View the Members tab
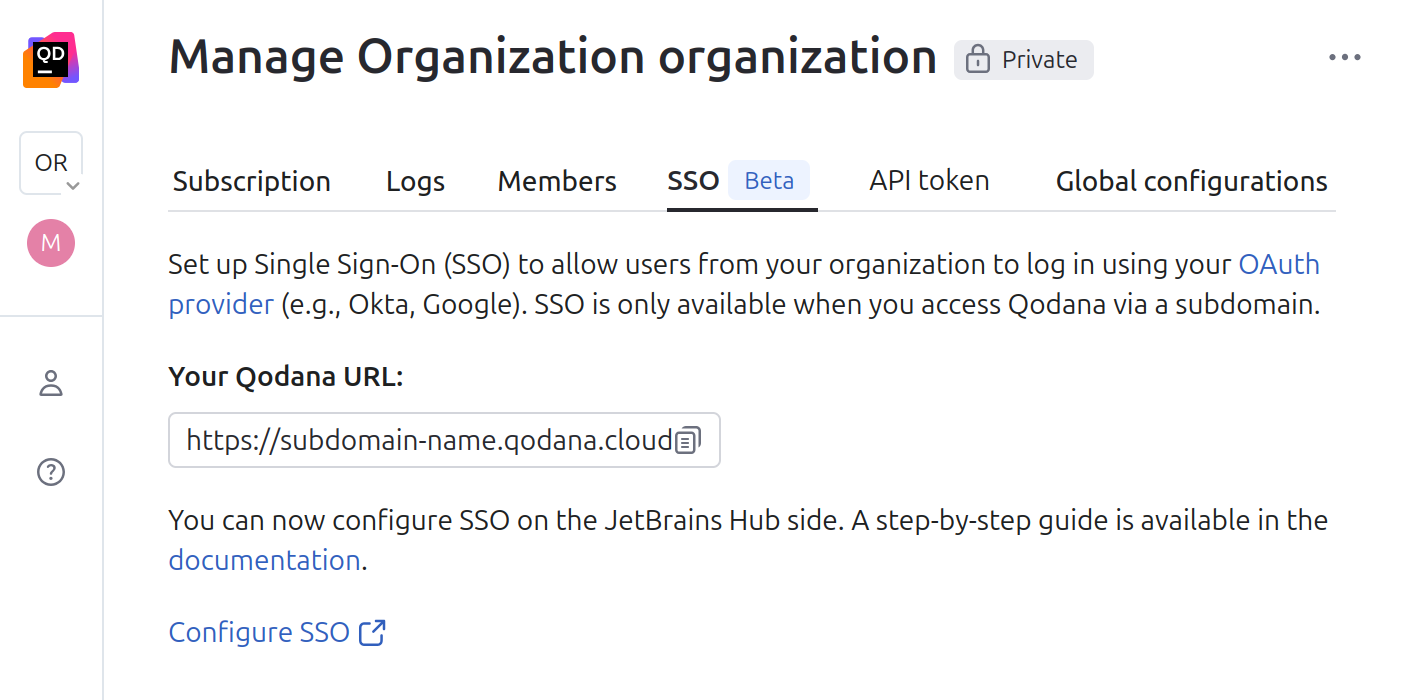The height and width of the screenshot is (700, 1412). coord(556,181)
